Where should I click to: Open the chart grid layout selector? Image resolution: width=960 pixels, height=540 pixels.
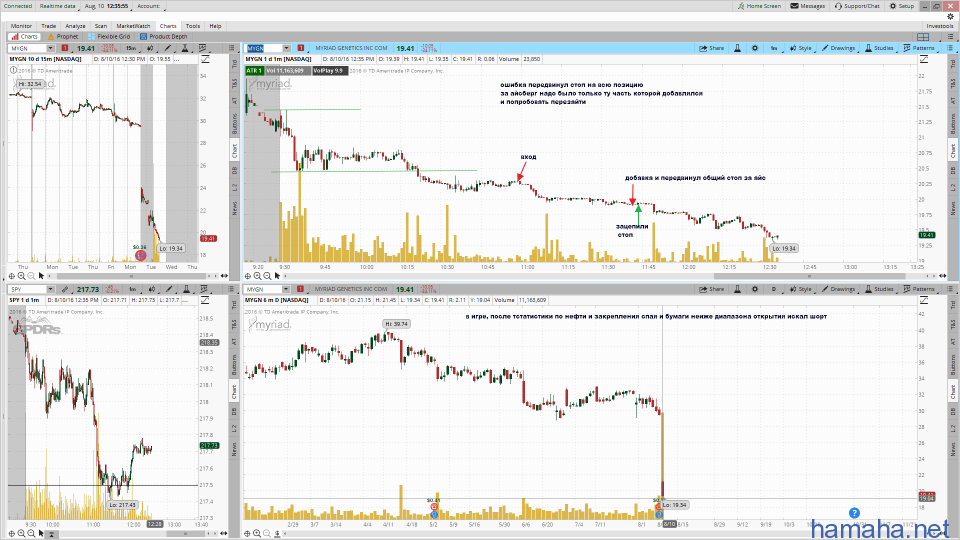click(923, 37)
